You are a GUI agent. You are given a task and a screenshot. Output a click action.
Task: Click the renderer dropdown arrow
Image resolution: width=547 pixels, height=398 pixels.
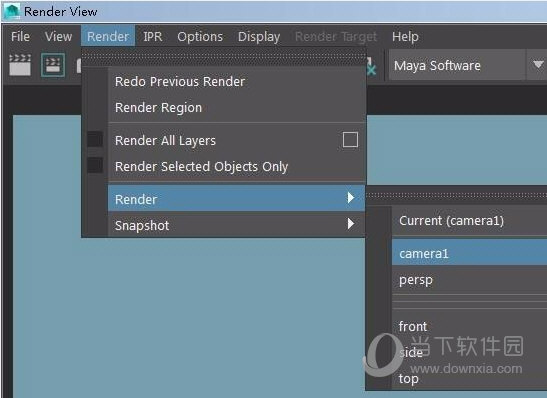point(538,65)
